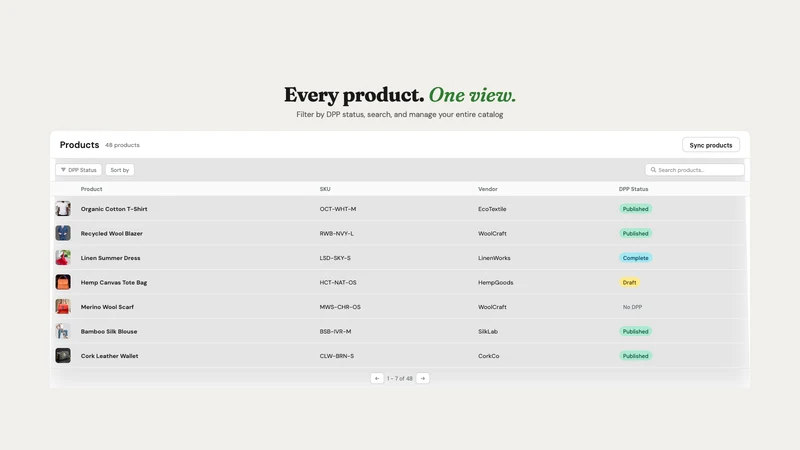Image resolution: width=800 pixels, height=450 pixels.
Task: Select Organic Cotton T-Shirt product name
Action: 114,209
